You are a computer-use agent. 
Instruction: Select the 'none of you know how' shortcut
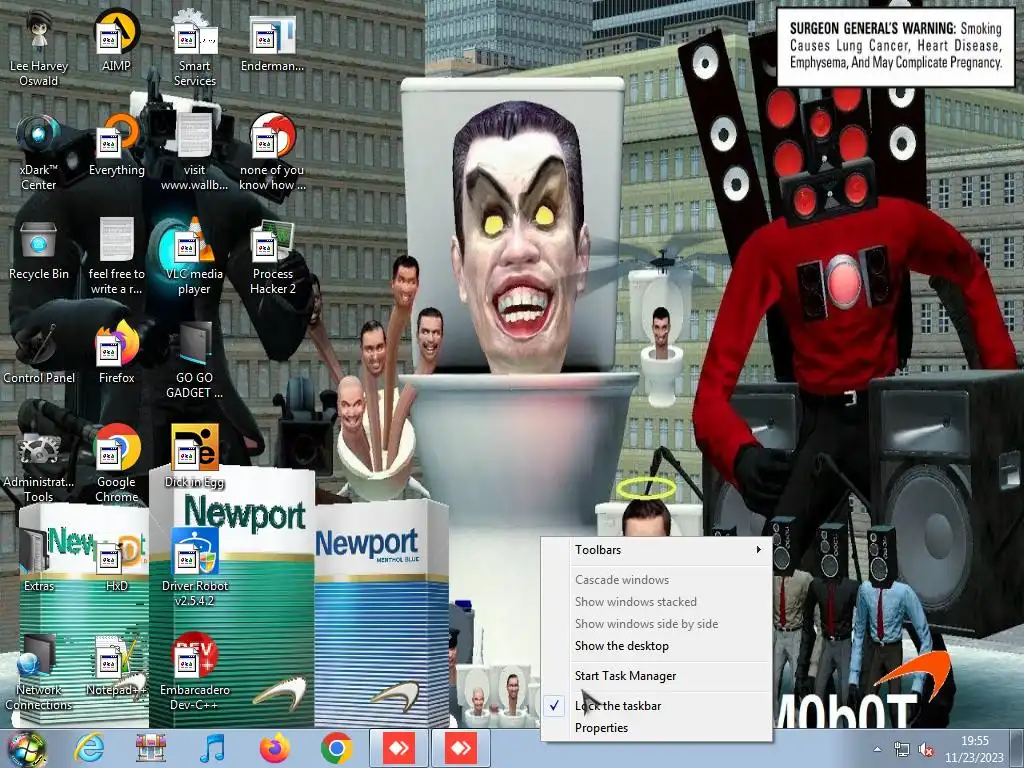coord(272,152)
